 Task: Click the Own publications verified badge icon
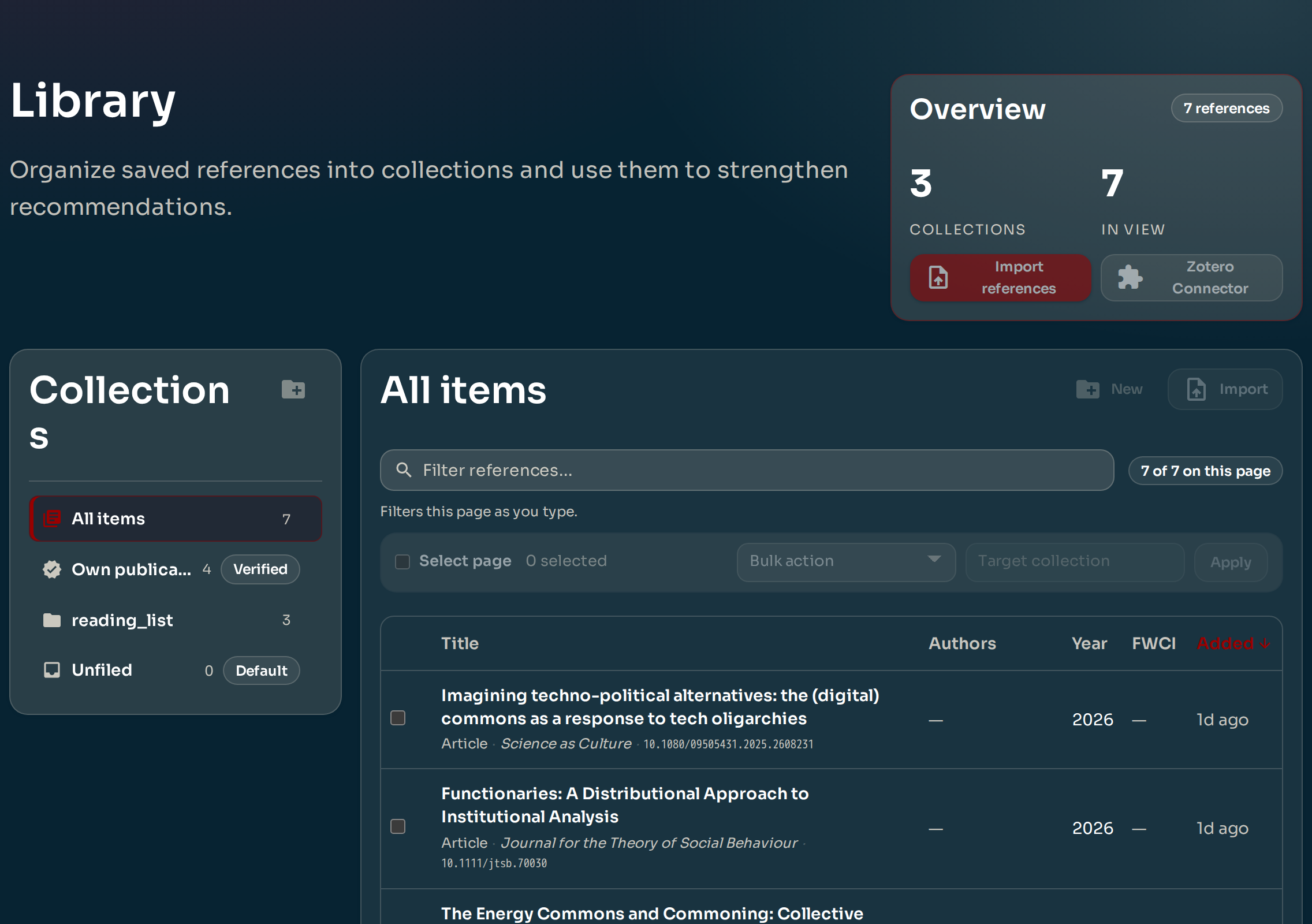pyautogui.click(x=52, y=569)
